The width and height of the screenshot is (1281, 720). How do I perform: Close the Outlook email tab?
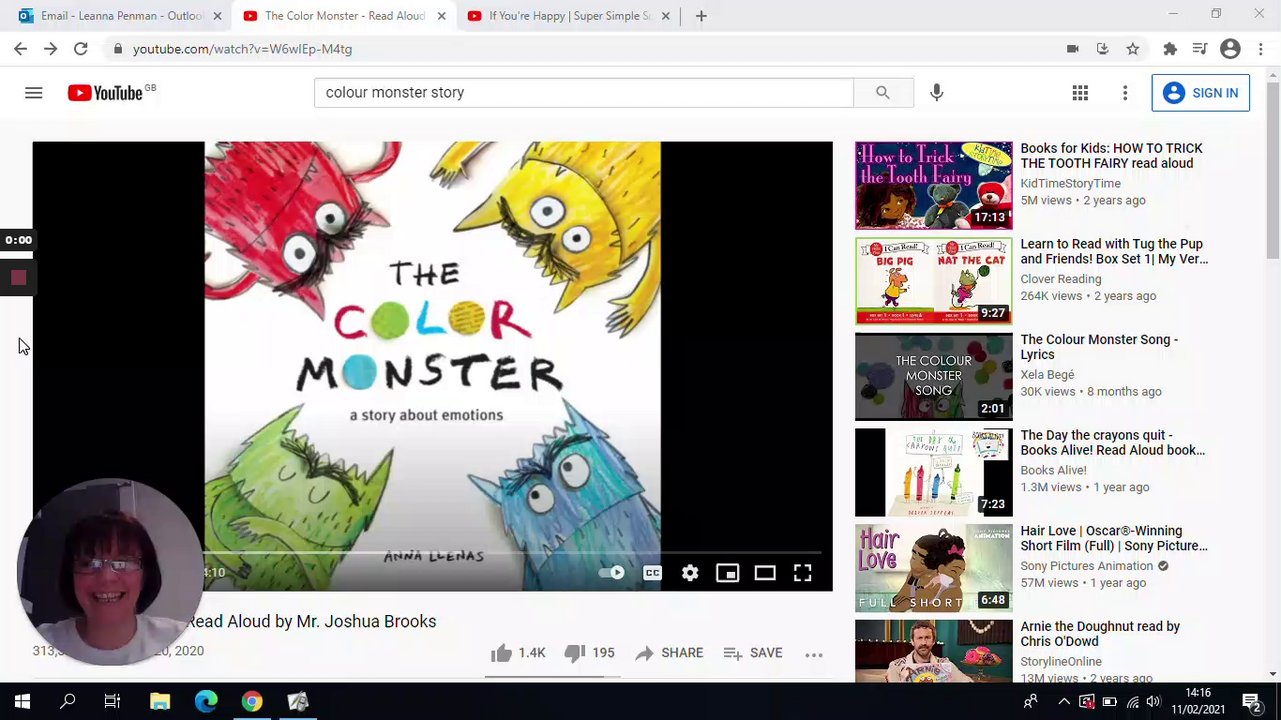click(x=217, y=16)
